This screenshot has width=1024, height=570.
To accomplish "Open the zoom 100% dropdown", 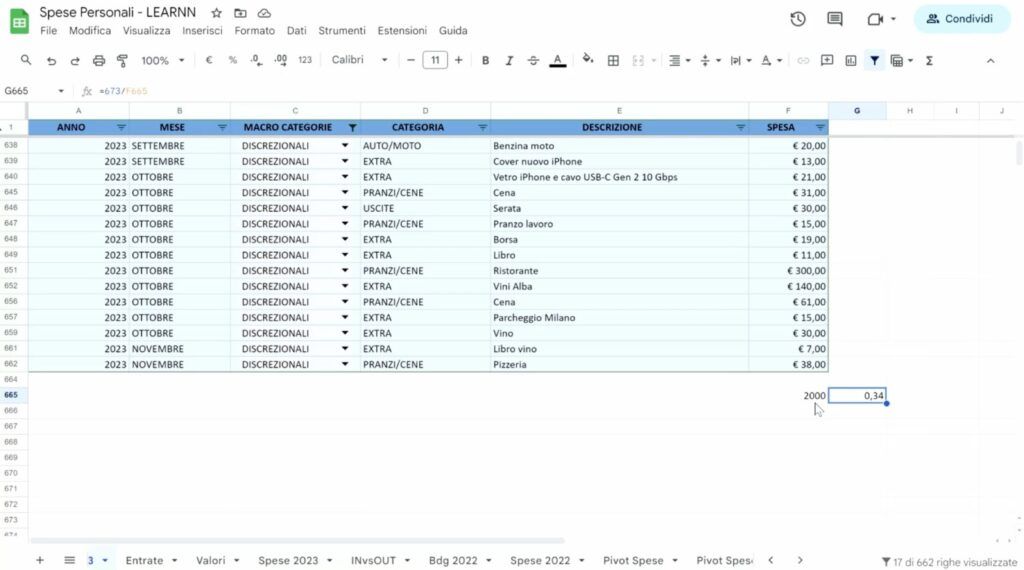I will pos(163,60).
